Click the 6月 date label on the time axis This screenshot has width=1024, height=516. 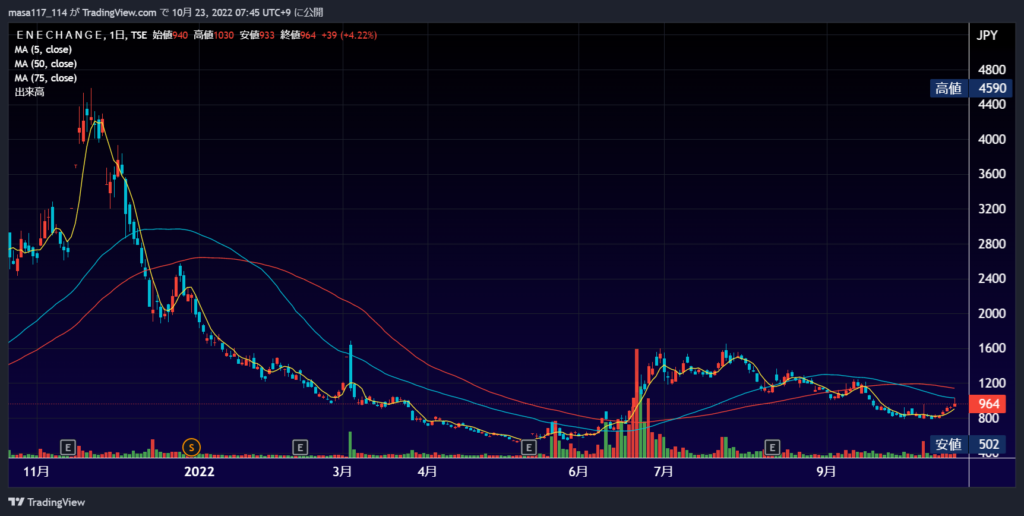click(x=578, y=472)
